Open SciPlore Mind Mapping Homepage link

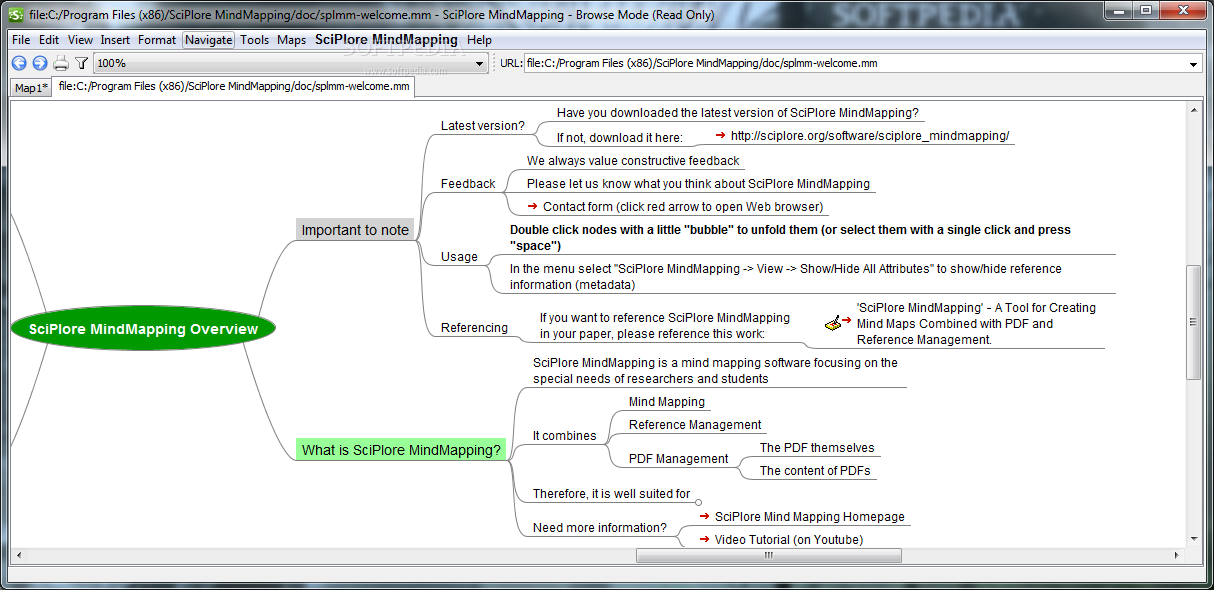[x=809, y=517]
